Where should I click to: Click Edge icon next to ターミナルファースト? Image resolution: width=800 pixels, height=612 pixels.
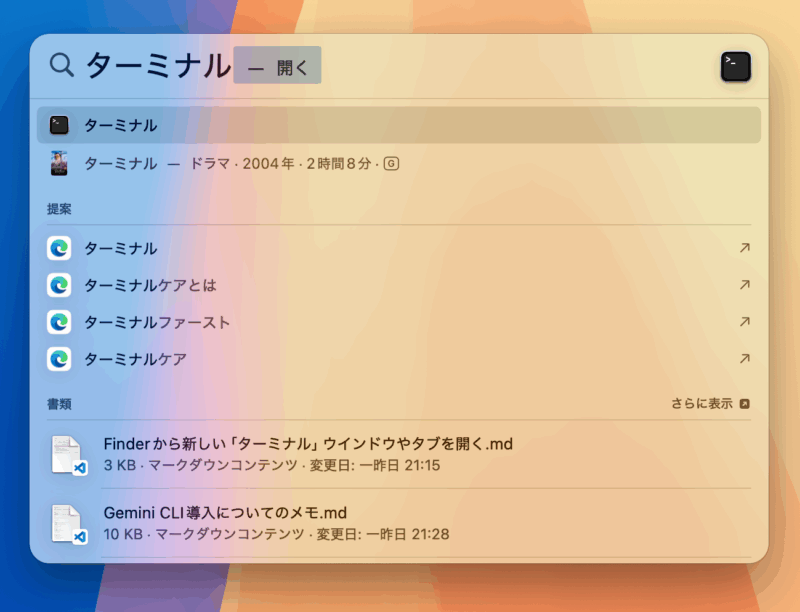pos(59,322)
